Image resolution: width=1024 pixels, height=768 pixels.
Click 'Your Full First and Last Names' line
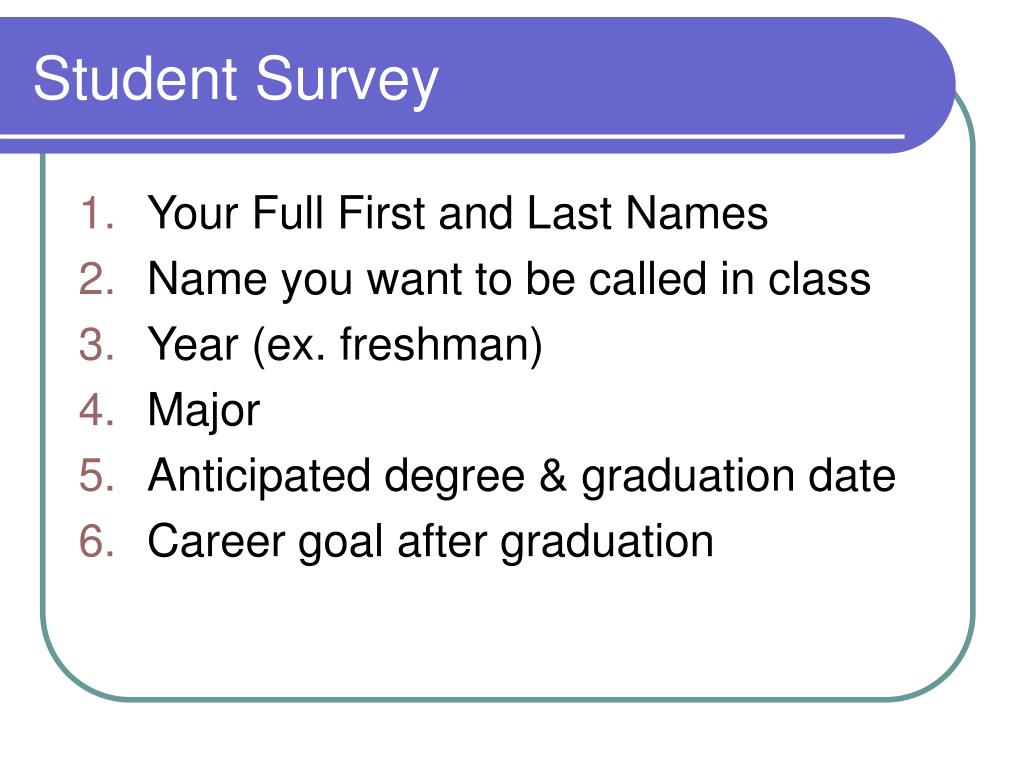[x=458, y=213]
